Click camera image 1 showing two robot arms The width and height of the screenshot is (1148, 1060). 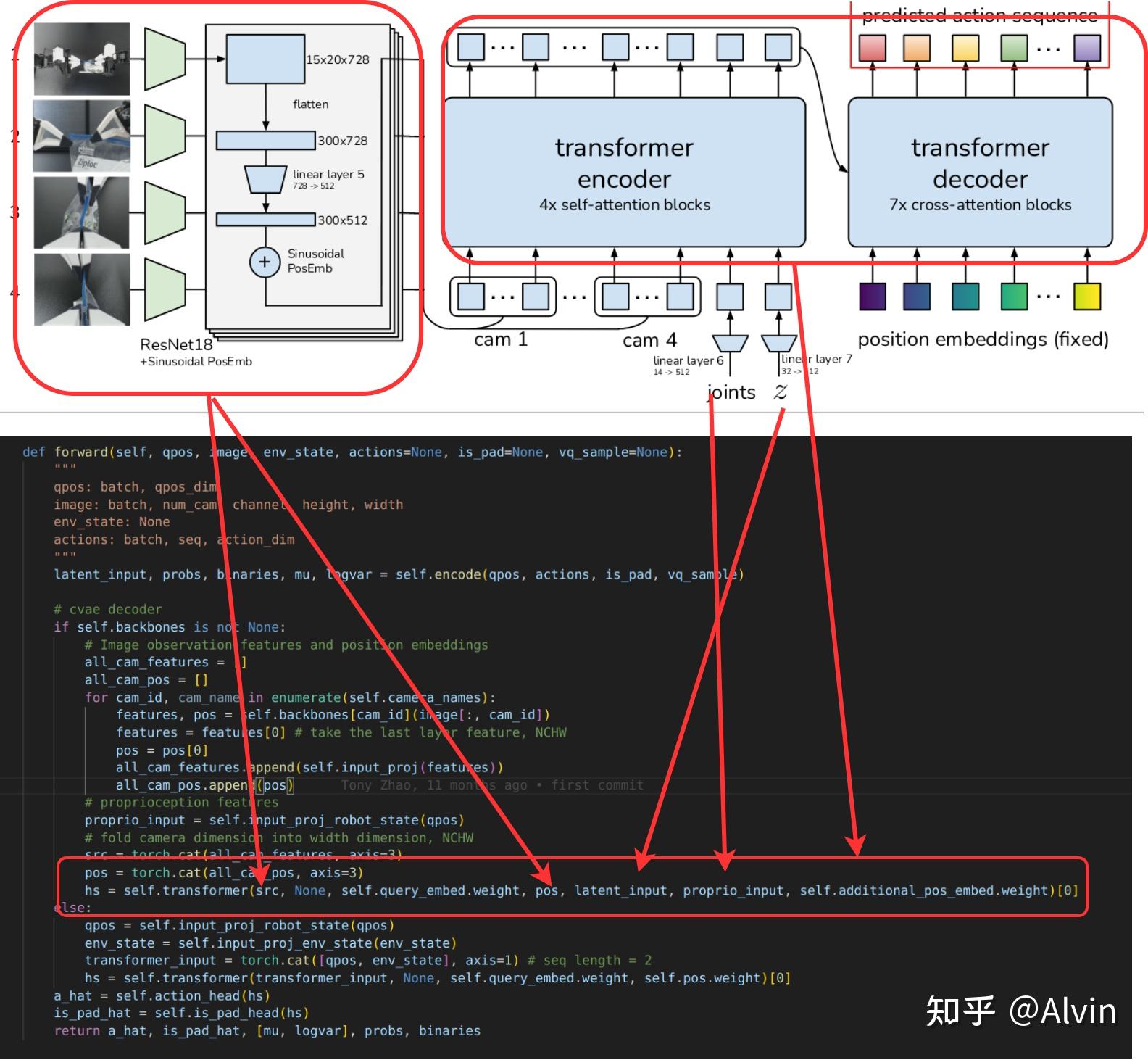(x=82, y=59)
